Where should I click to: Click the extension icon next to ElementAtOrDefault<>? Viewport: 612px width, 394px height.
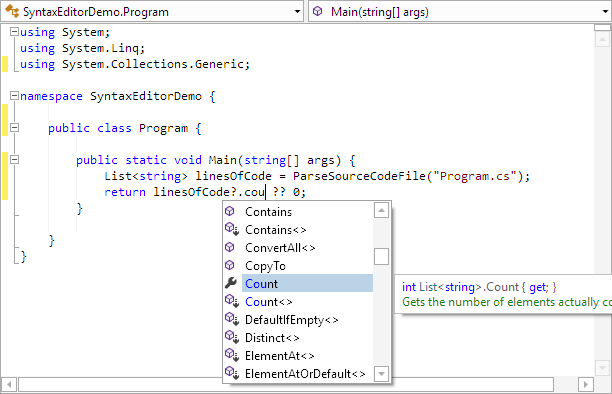coord(231,373)
